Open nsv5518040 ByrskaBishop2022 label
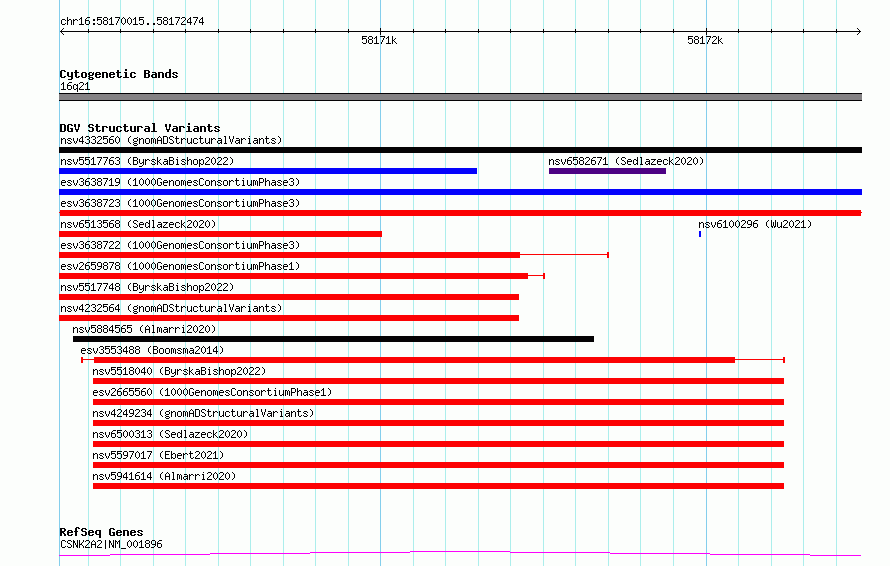Screen dimensions: 890x566 click(179, 371)
